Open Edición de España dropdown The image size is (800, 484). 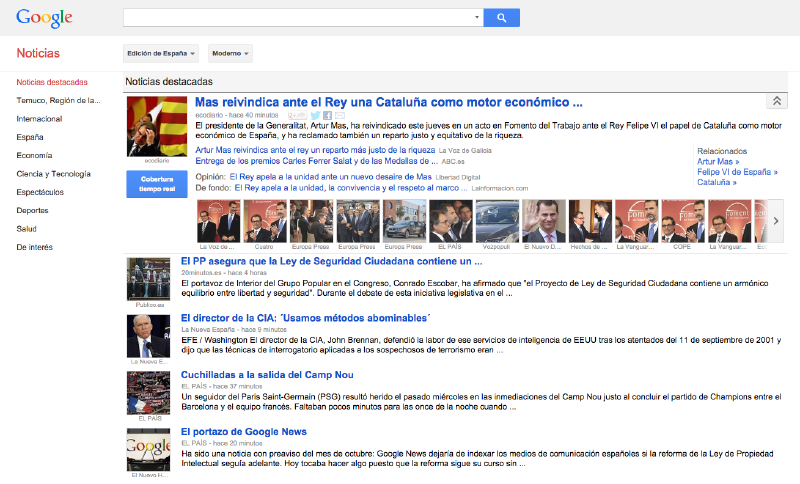[161, 53]
